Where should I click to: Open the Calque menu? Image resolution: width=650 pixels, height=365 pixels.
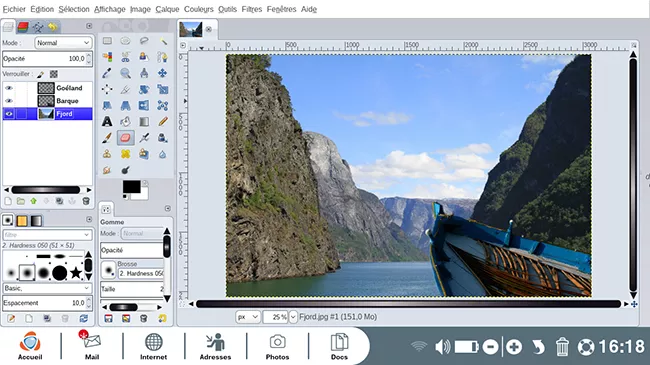click(x=167, y=9)
